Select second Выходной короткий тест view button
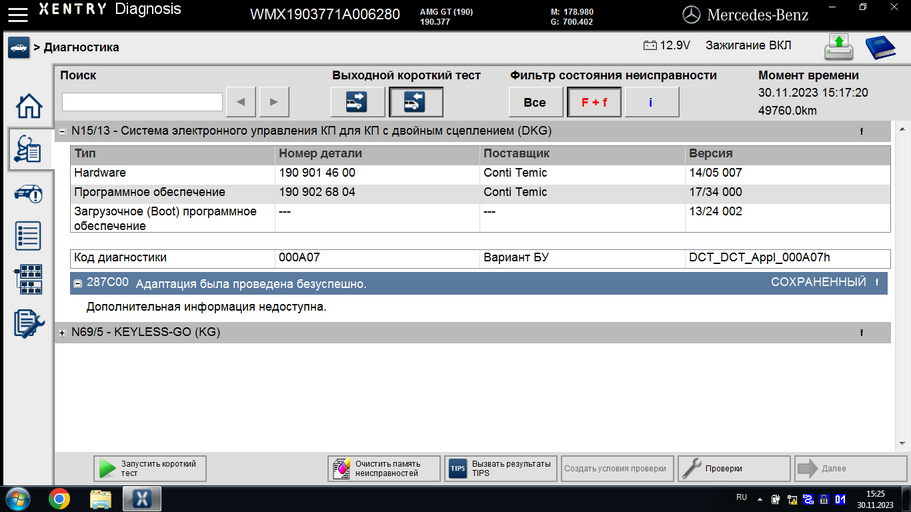The image size is (911, 512). (415, 102)
